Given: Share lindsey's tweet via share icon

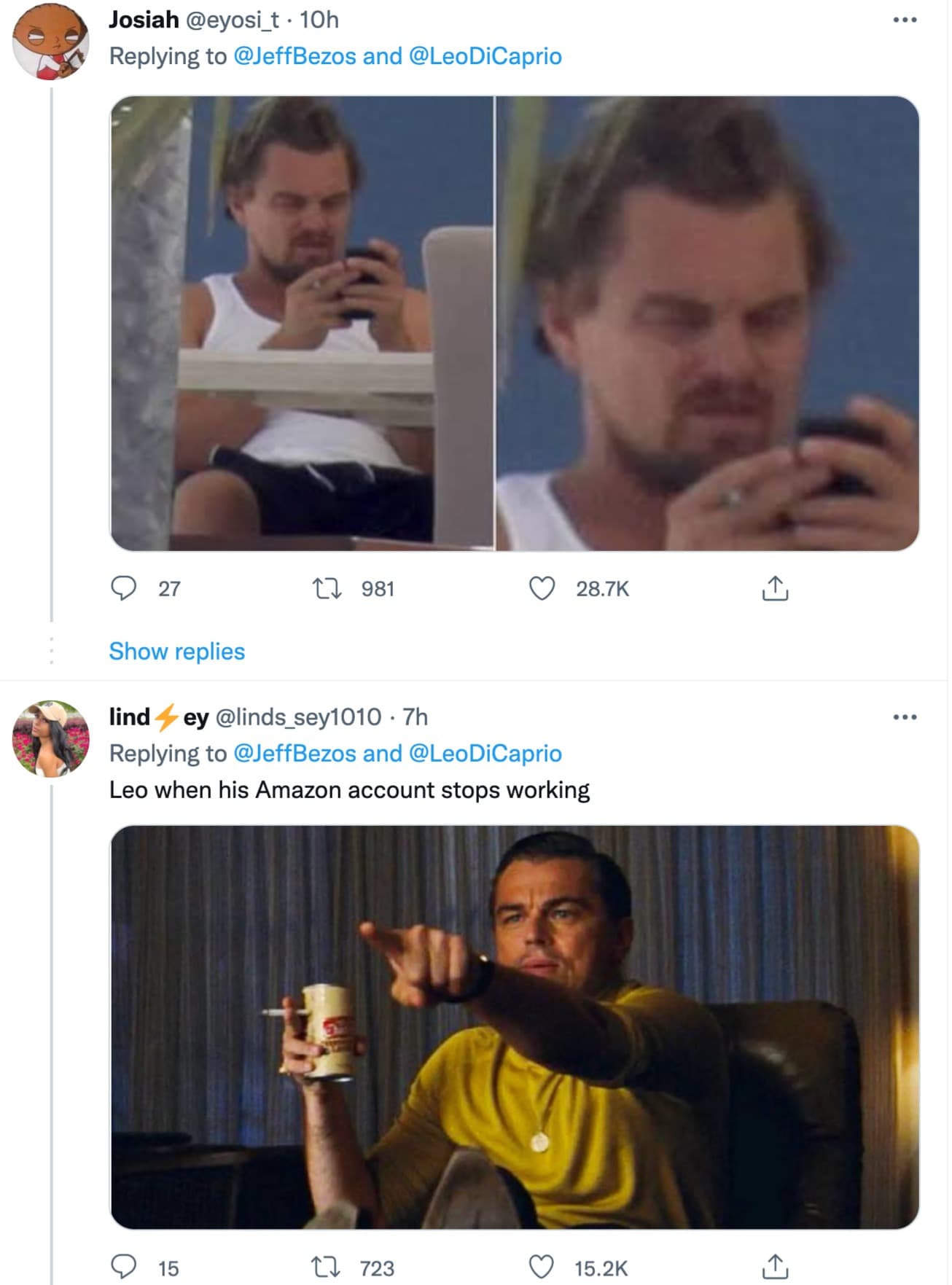Looking at the screenshot, I should 775,1268.
